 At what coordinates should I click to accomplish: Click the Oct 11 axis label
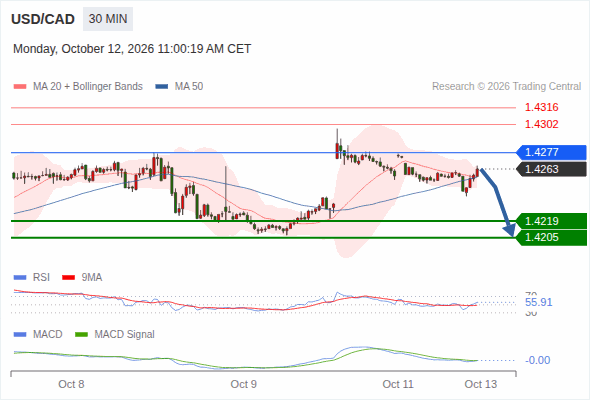tap(398, 384)
